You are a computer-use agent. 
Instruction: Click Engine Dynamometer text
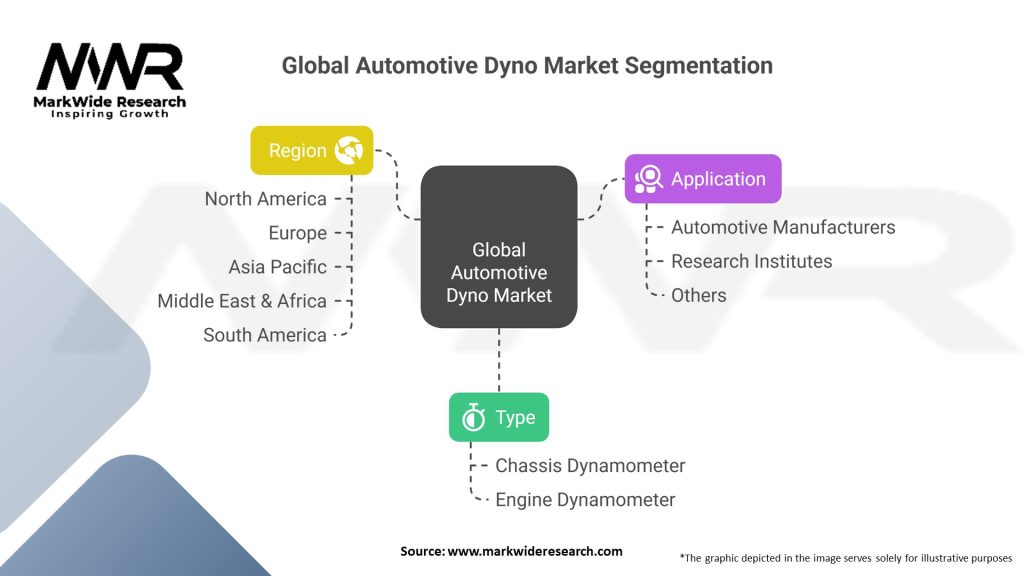pos(585,500)
